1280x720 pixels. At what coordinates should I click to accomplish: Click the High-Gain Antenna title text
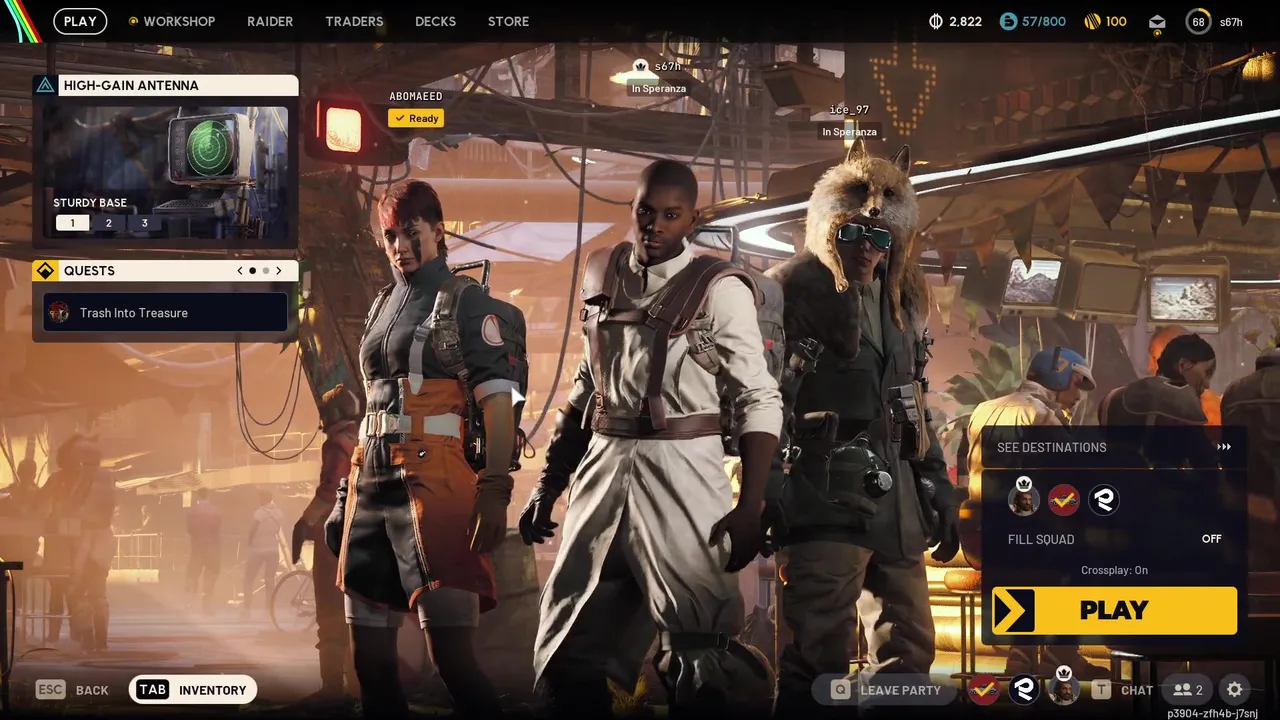(131, 85)
